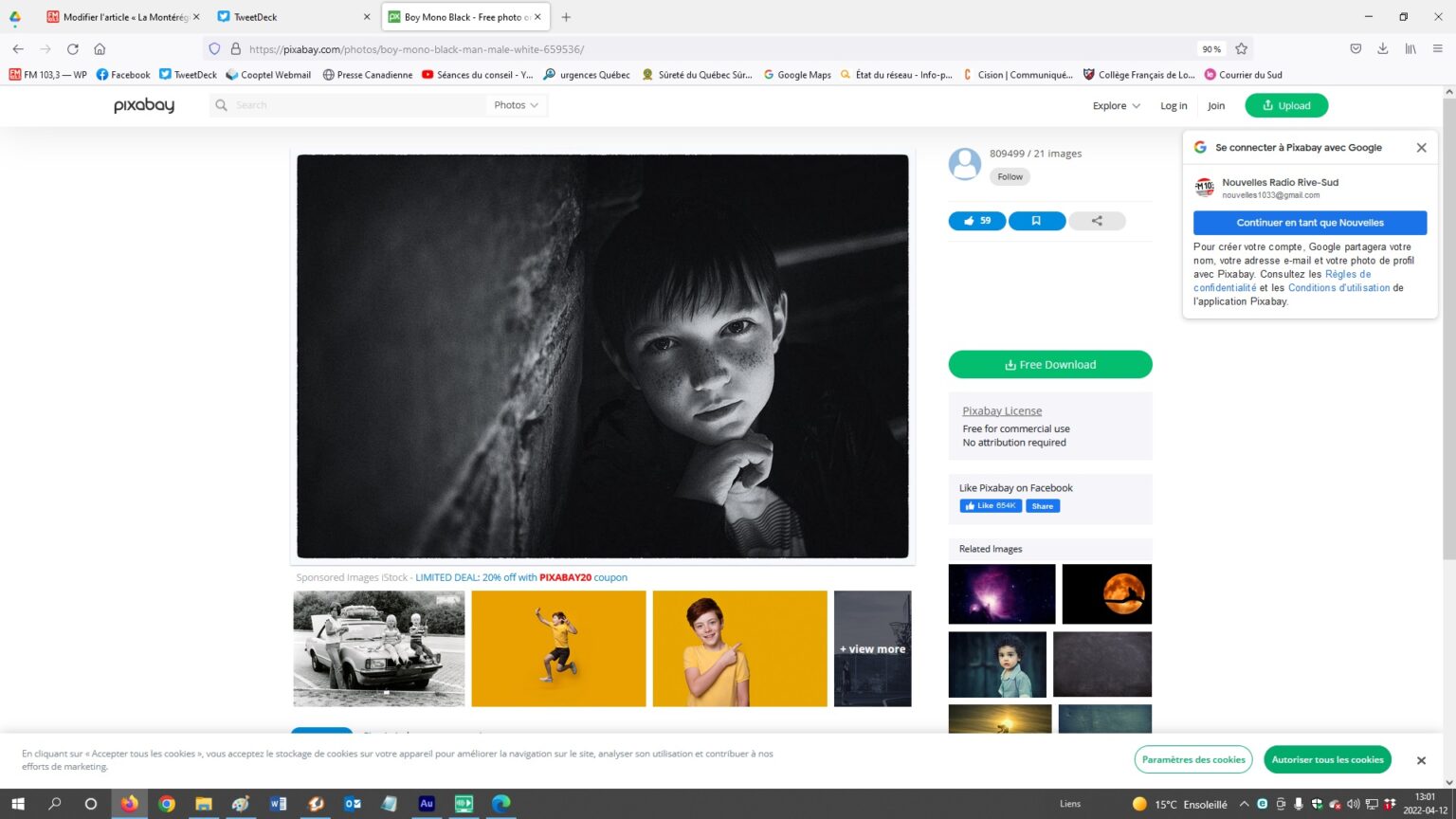
Task: Open the orange moon related image
Action: click(x=1106, y=594)
